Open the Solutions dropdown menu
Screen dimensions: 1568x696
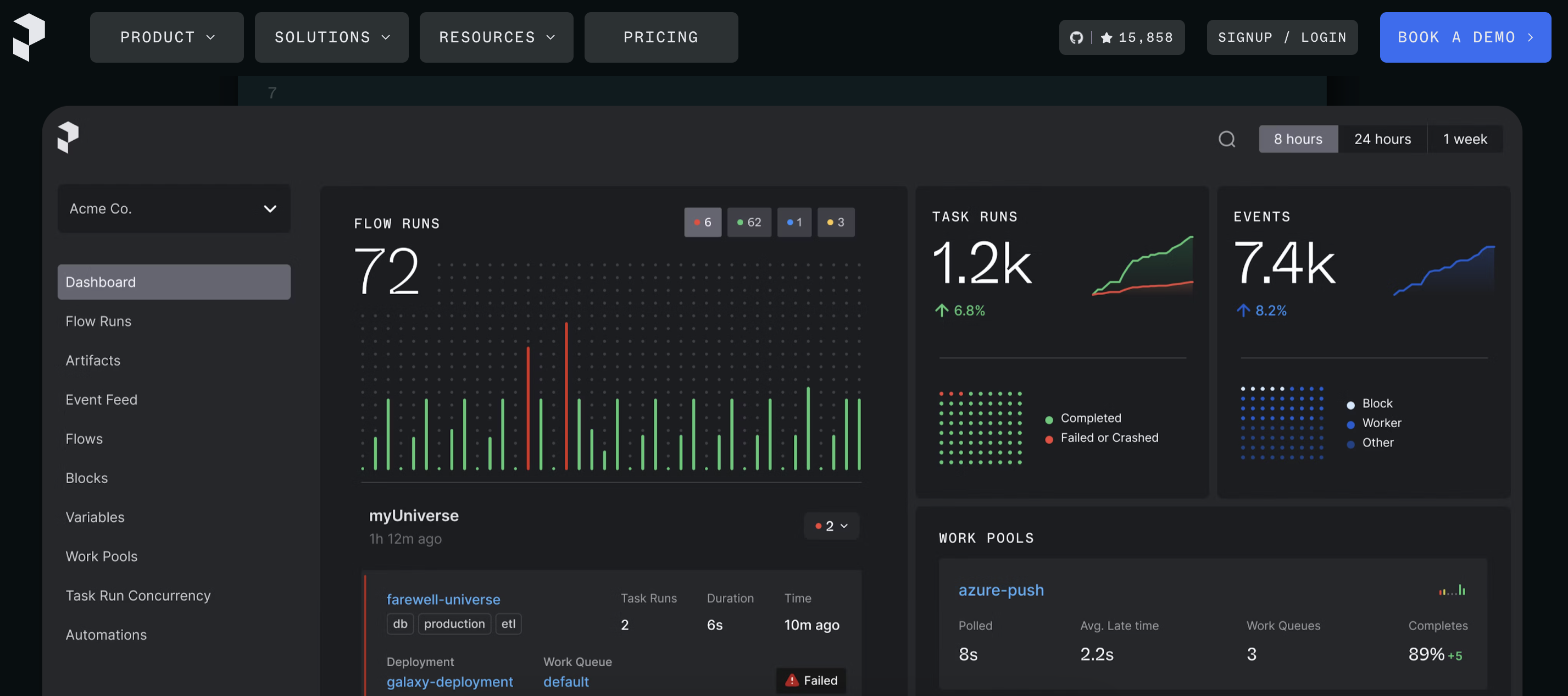[x=331, y=37]
